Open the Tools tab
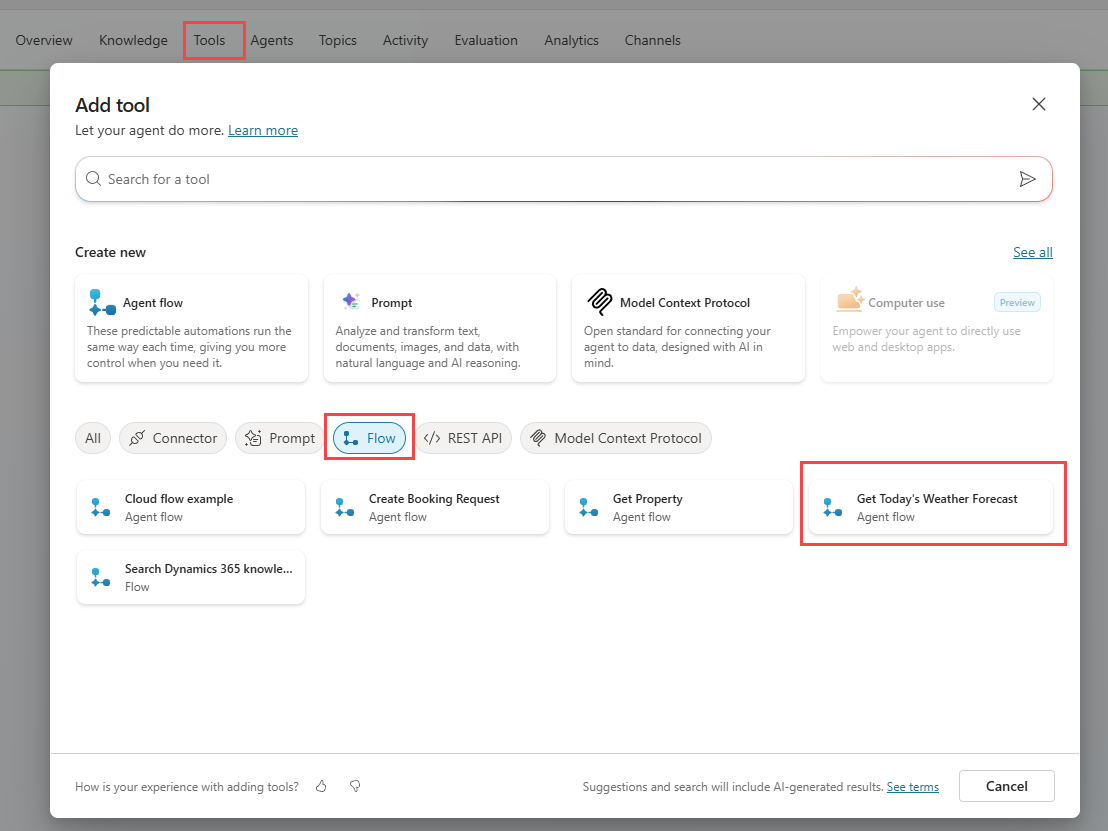The width and height of the screenshot is (1108, 831). coord(210,40)
